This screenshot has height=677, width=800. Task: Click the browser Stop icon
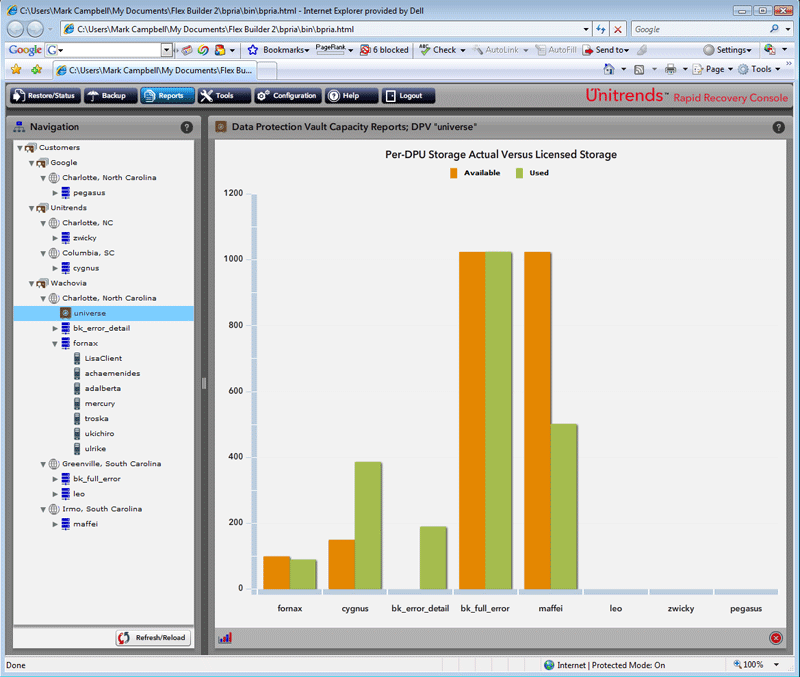point(617,29)
